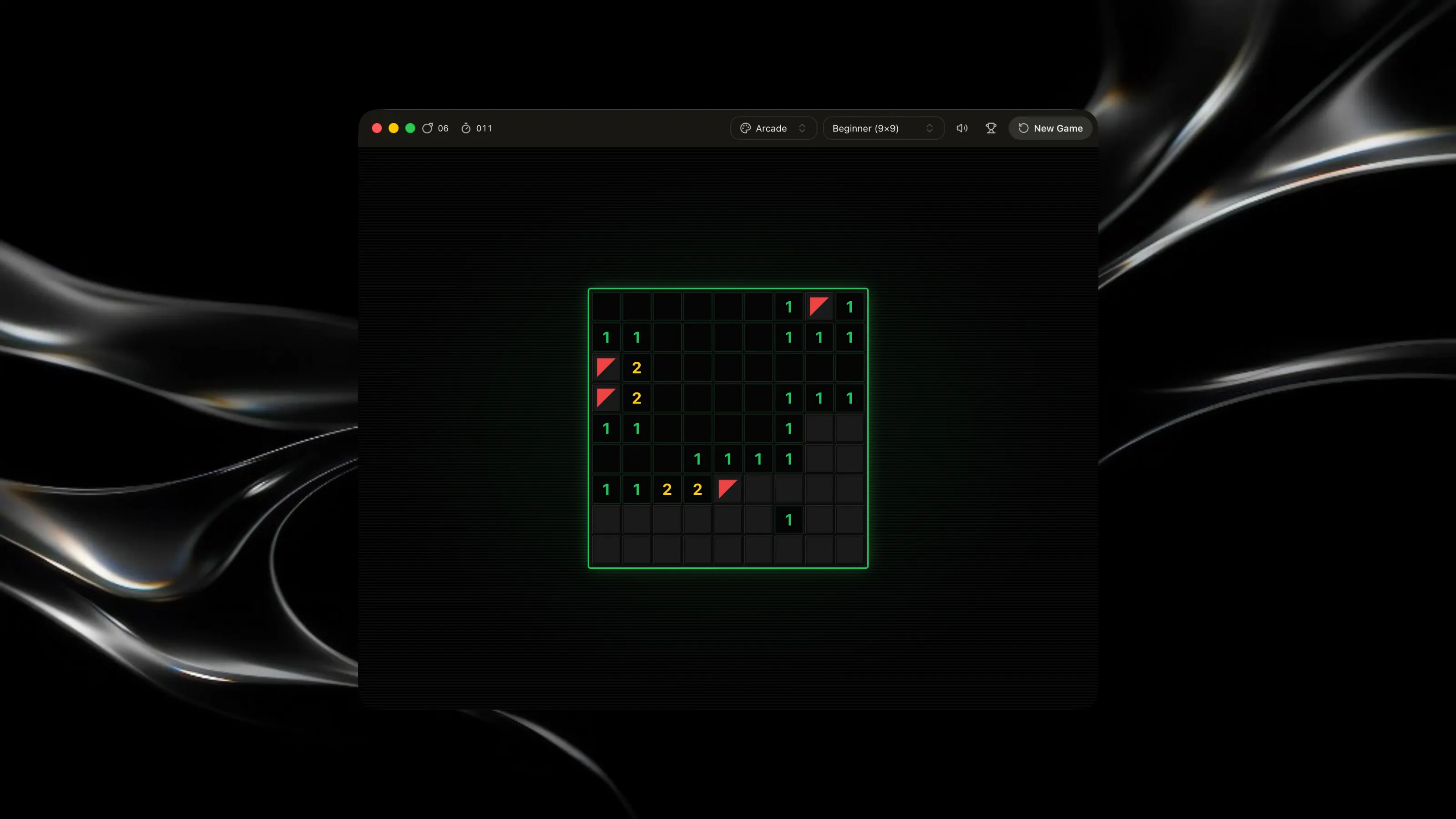
Task: Reveal the bottom-left corner covered cell
Action: coord(606,550)
